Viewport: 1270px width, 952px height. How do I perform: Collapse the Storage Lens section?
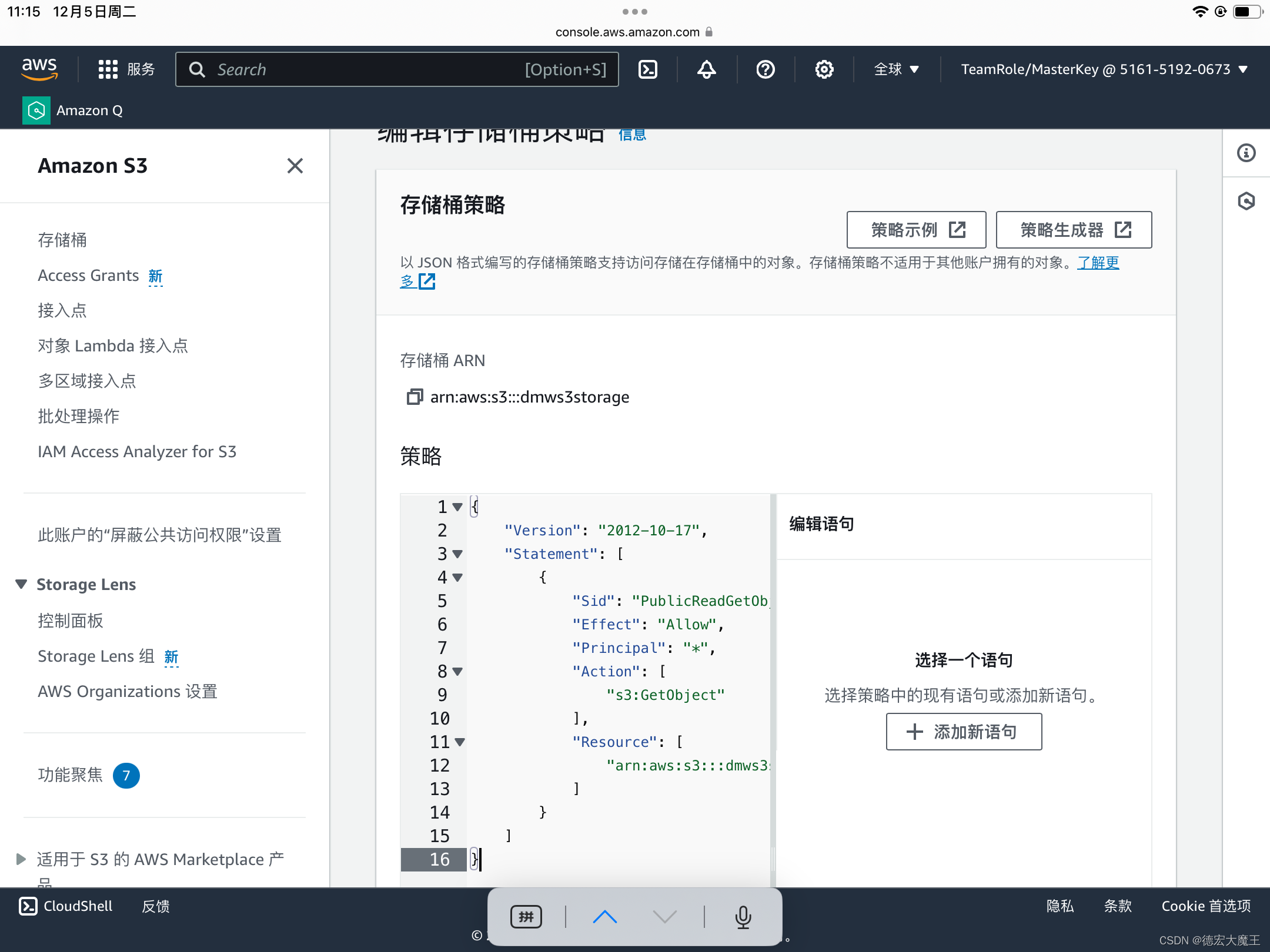[21, 584]
